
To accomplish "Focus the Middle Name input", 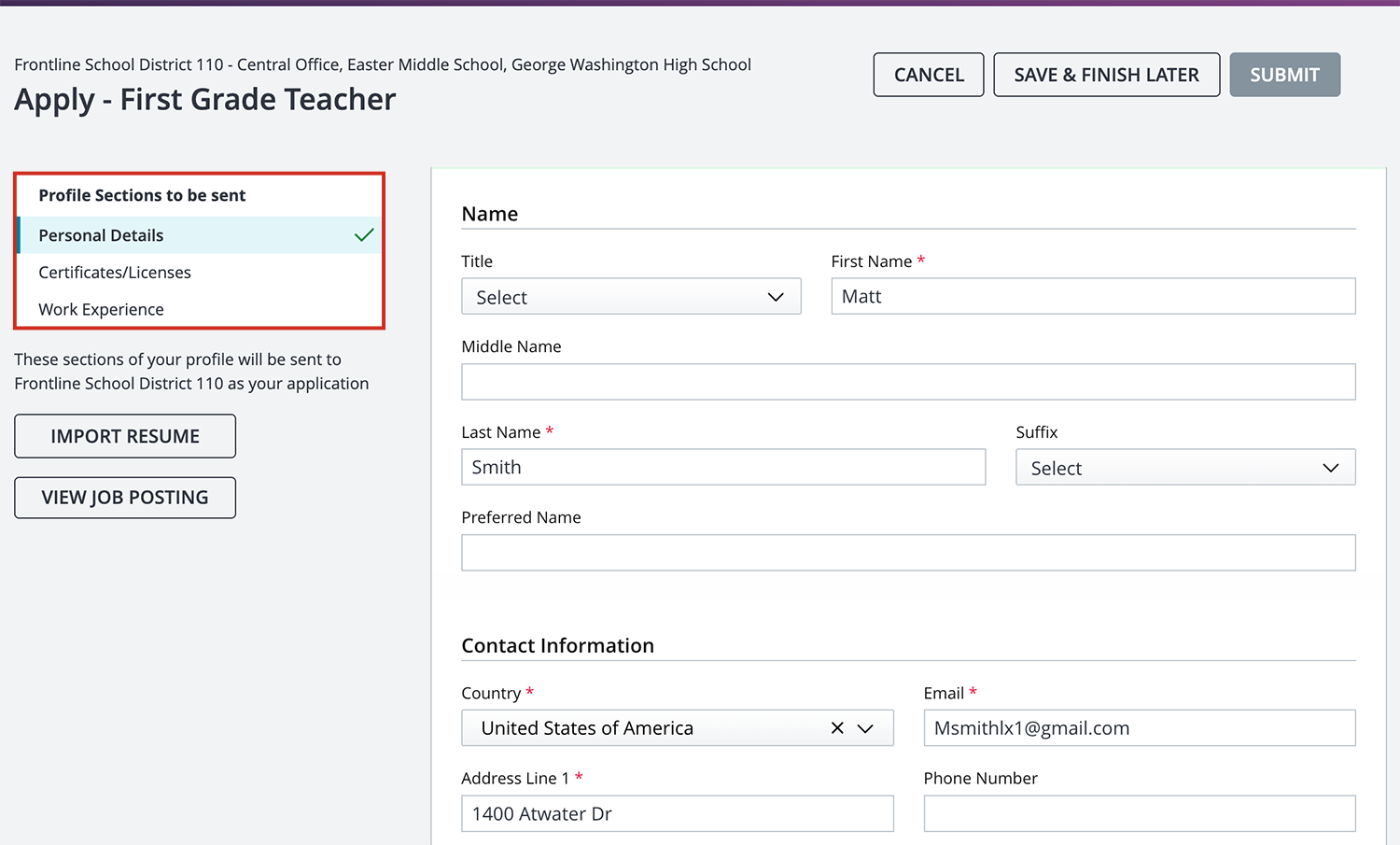I will click(907, 382).
